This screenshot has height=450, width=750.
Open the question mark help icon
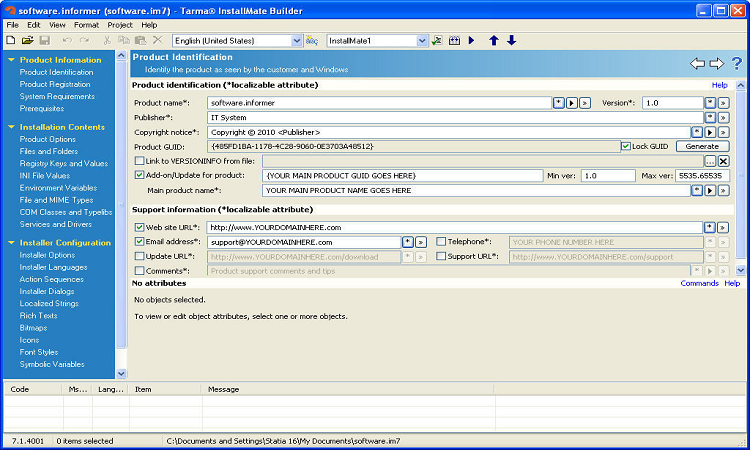tap(737, 63)
